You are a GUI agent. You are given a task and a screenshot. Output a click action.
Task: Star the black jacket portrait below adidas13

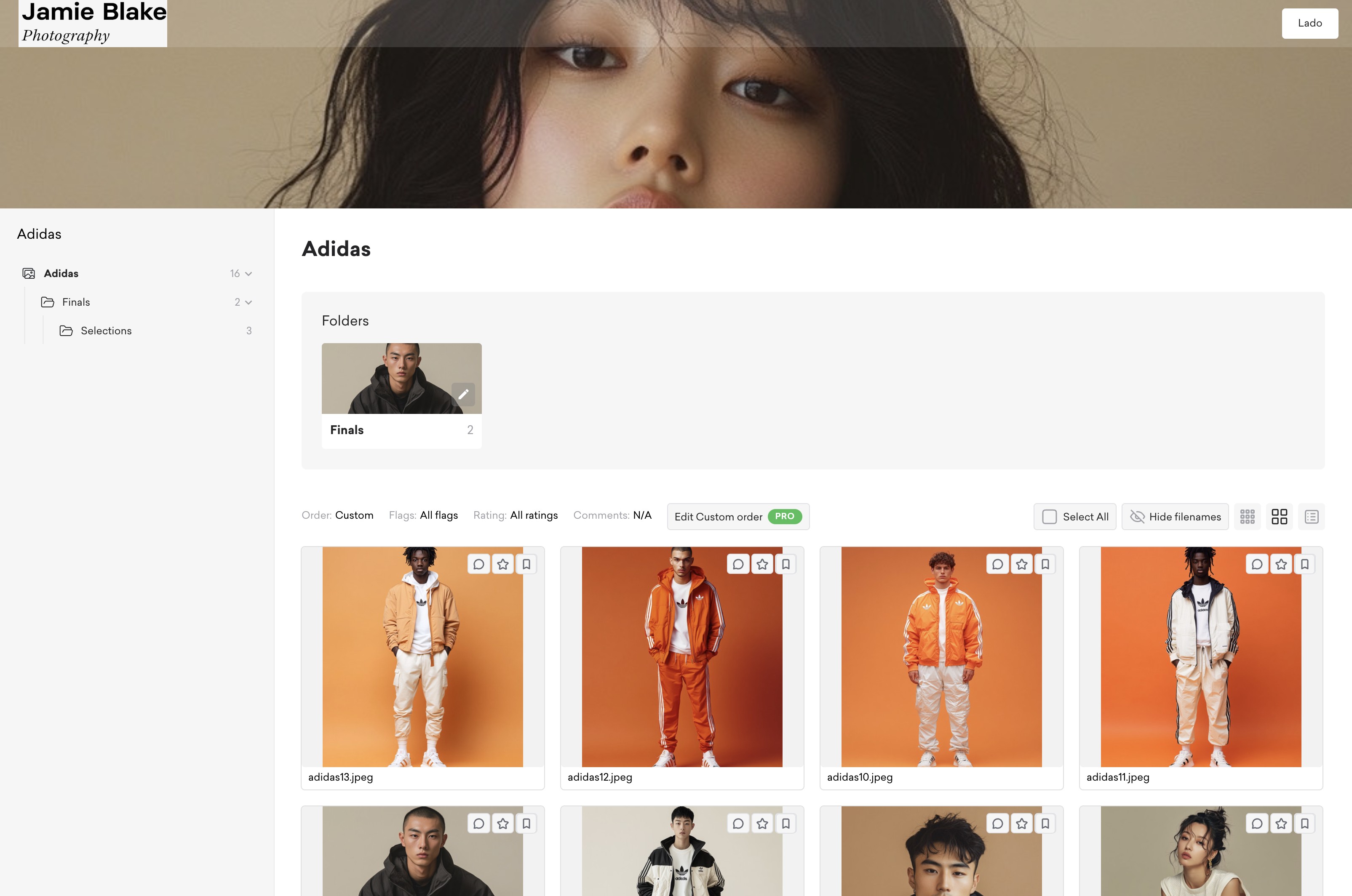click(x=503, y=824)
